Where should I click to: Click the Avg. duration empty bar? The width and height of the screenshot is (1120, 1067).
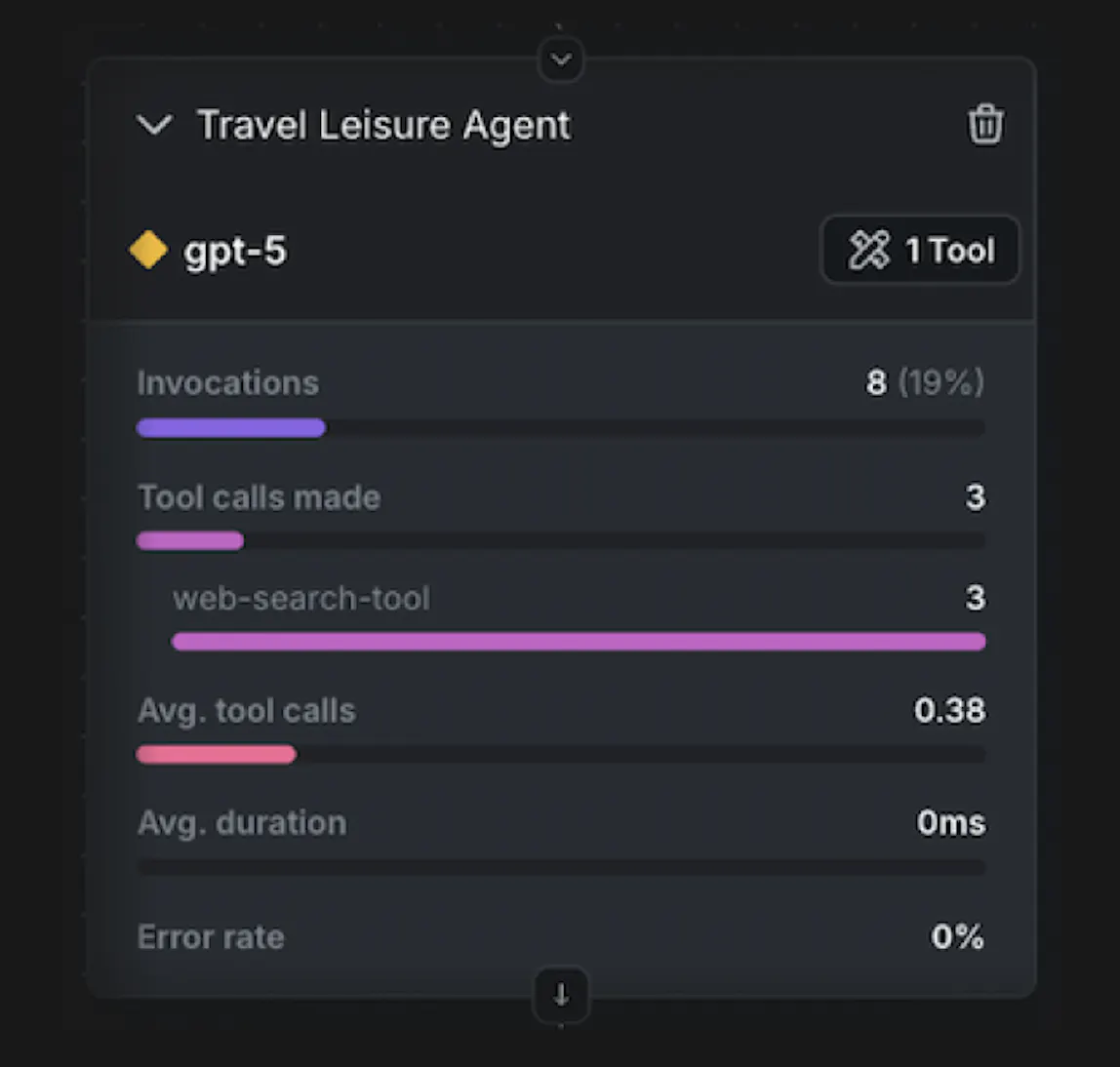coord(561,866)
